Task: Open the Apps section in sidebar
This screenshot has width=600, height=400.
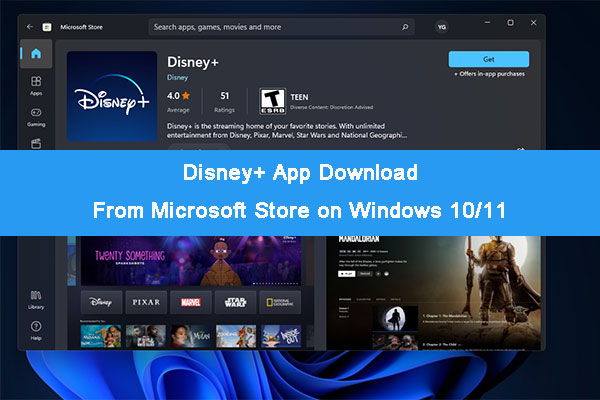Action: click(36, 85)
